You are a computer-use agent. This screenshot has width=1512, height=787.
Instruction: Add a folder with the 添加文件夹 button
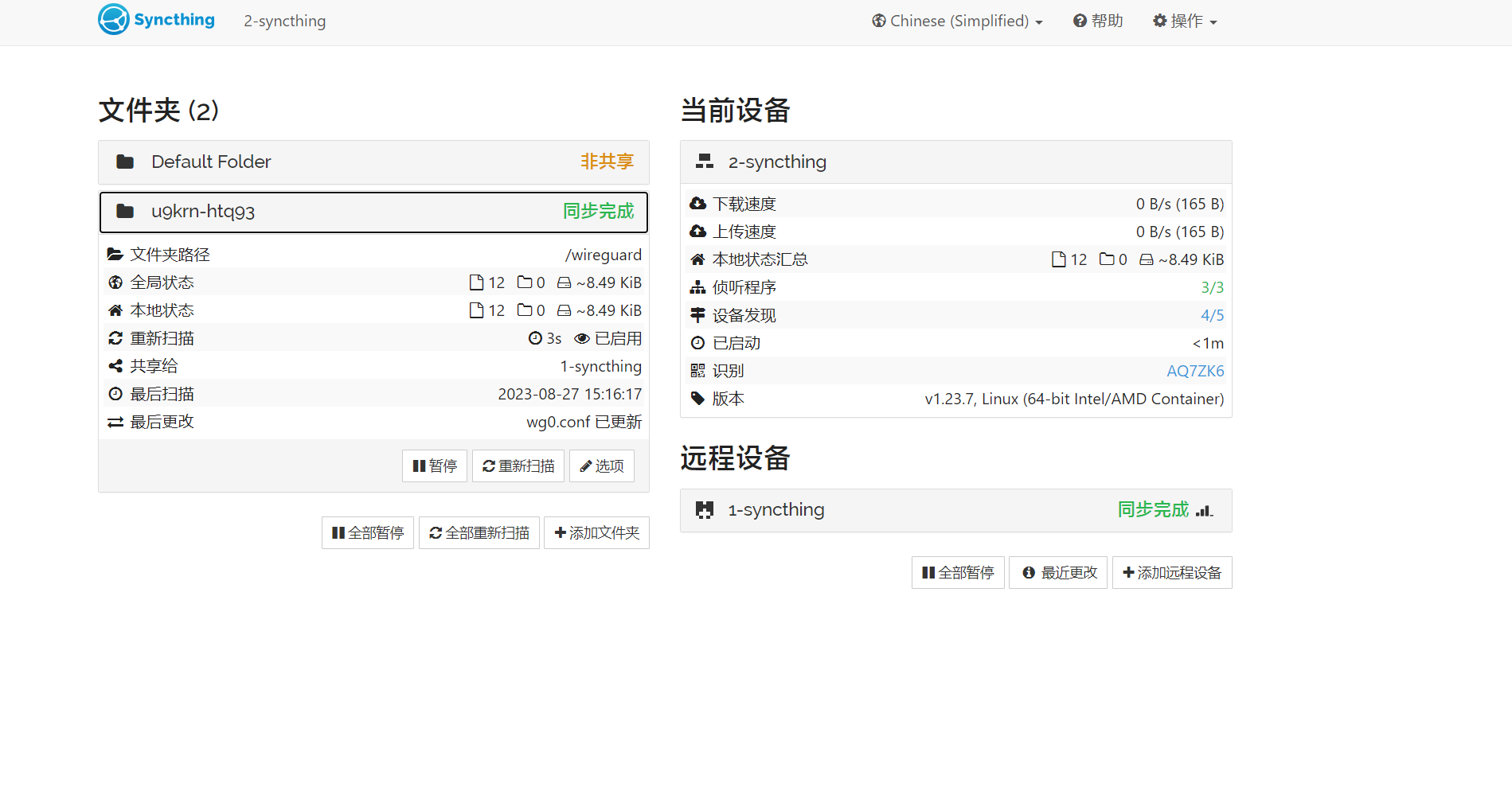pos(597,532)
